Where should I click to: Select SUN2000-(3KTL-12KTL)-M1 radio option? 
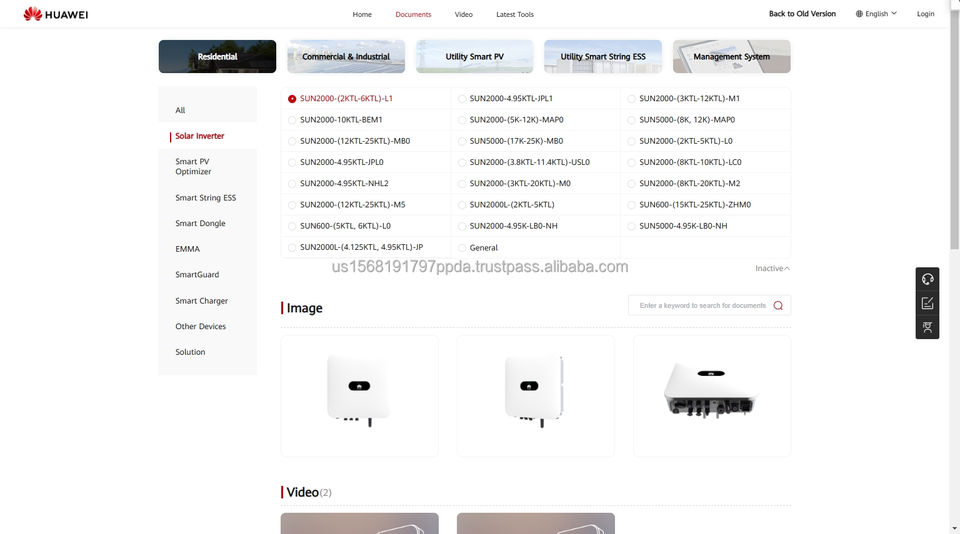point(631,99)
